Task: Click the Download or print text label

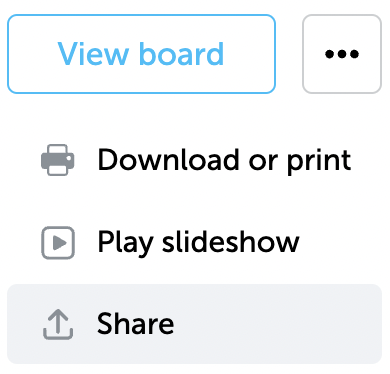Action: click(x=224, y=161)
